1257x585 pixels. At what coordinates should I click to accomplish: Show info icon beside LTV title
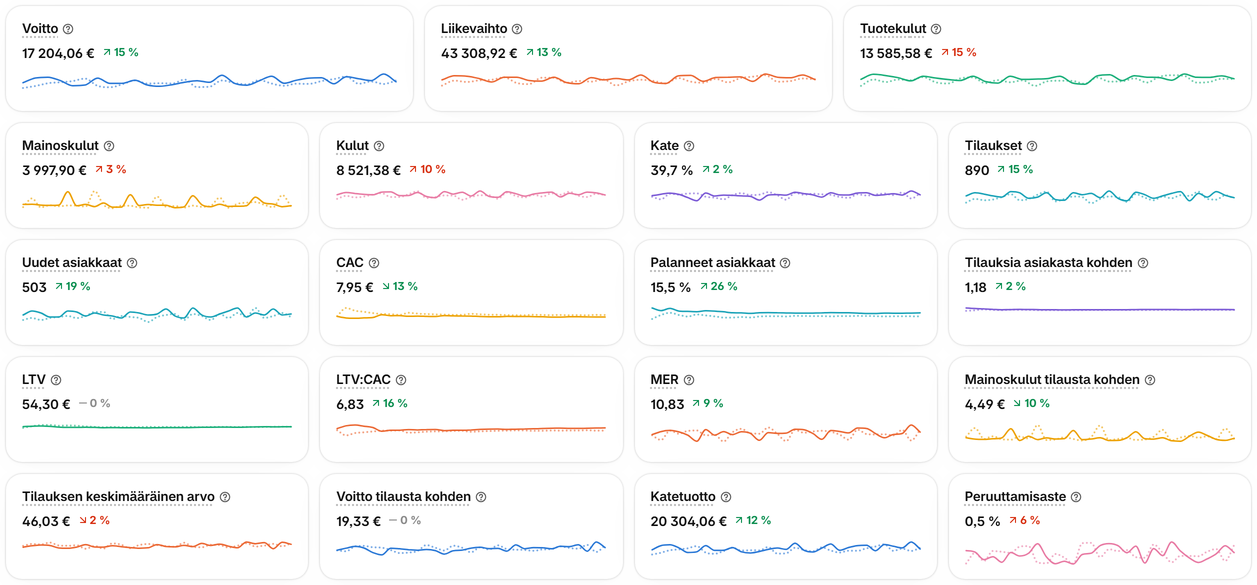(x=56, y=380)
